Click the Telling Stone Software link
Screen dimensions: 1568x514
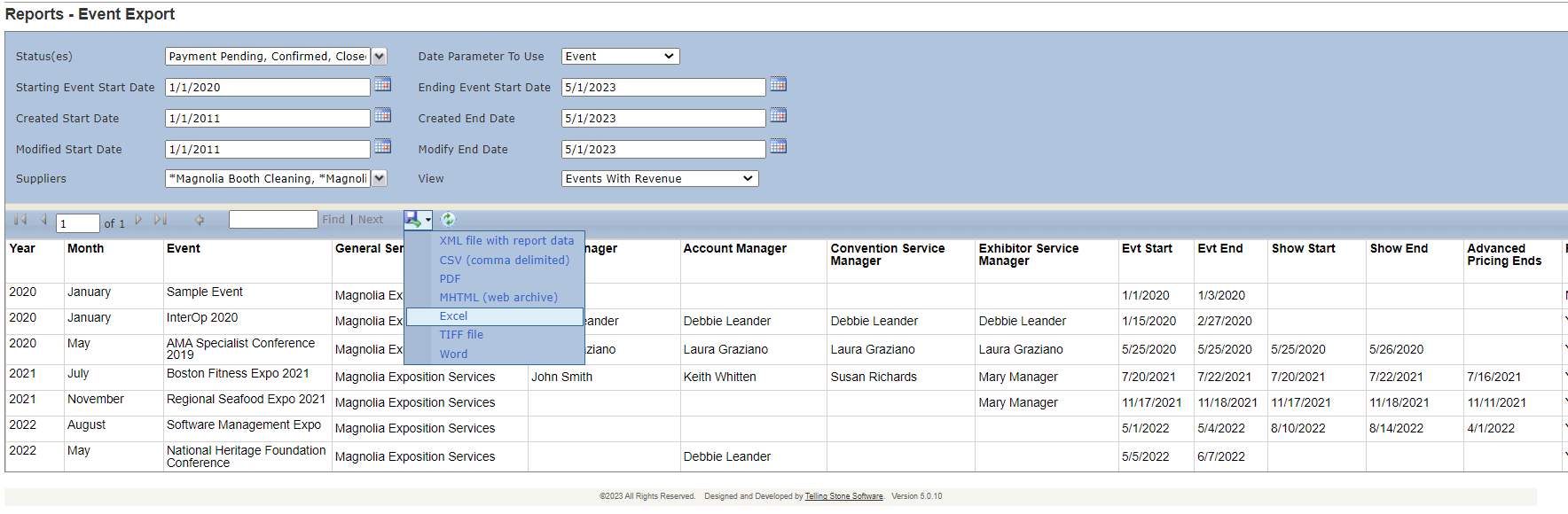(x=843, y=496)
